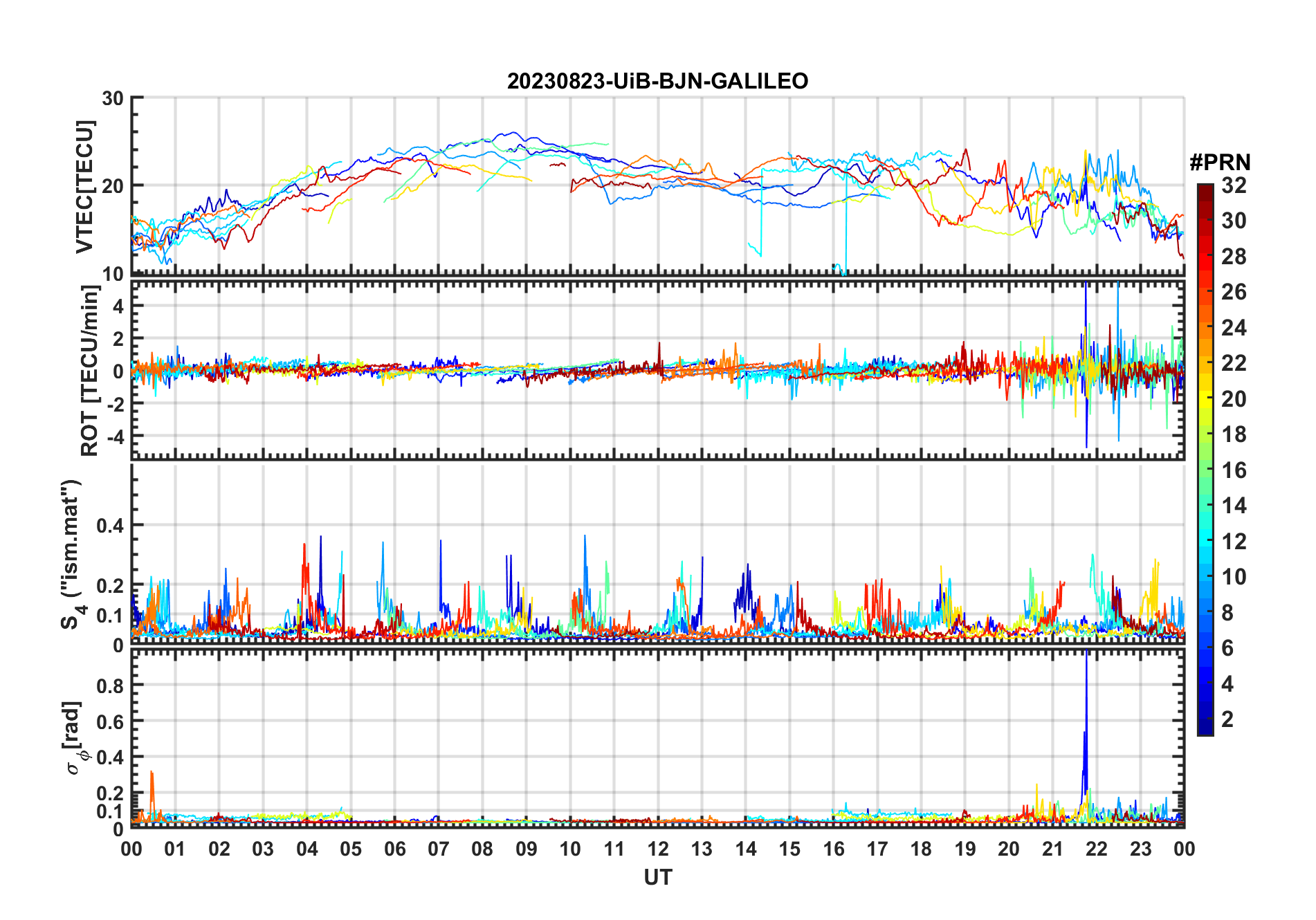Select the 32 label on the colorbar

coord(1234,185)
